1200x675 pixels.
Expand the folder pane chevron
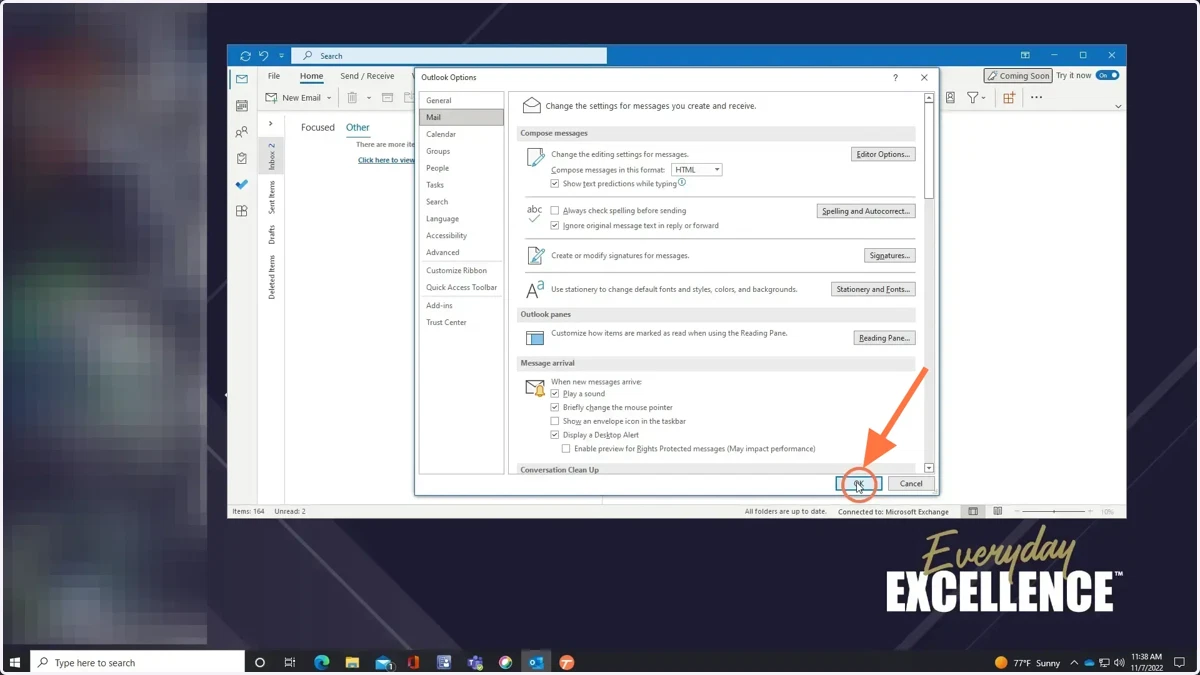pyautogui.click(x=271, y=124)
